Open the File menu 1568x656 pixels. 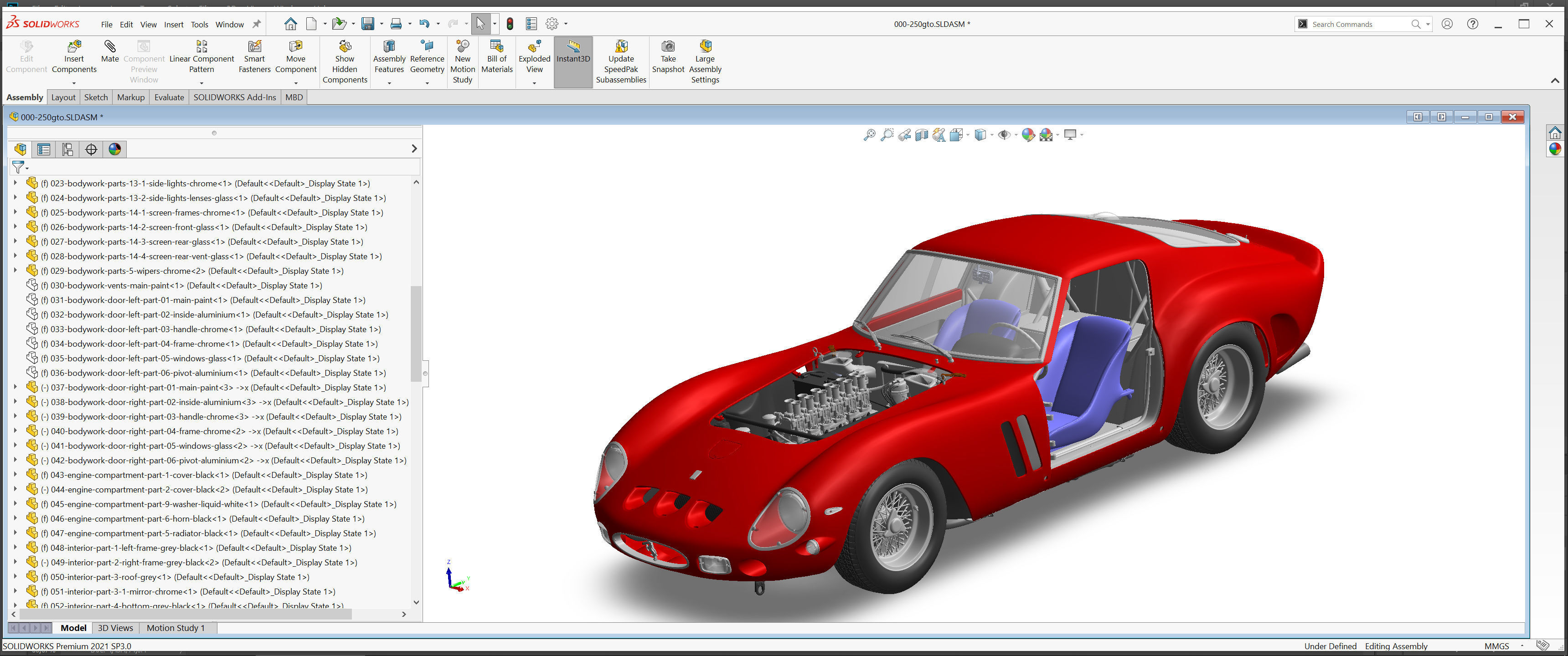pos(107,24)
